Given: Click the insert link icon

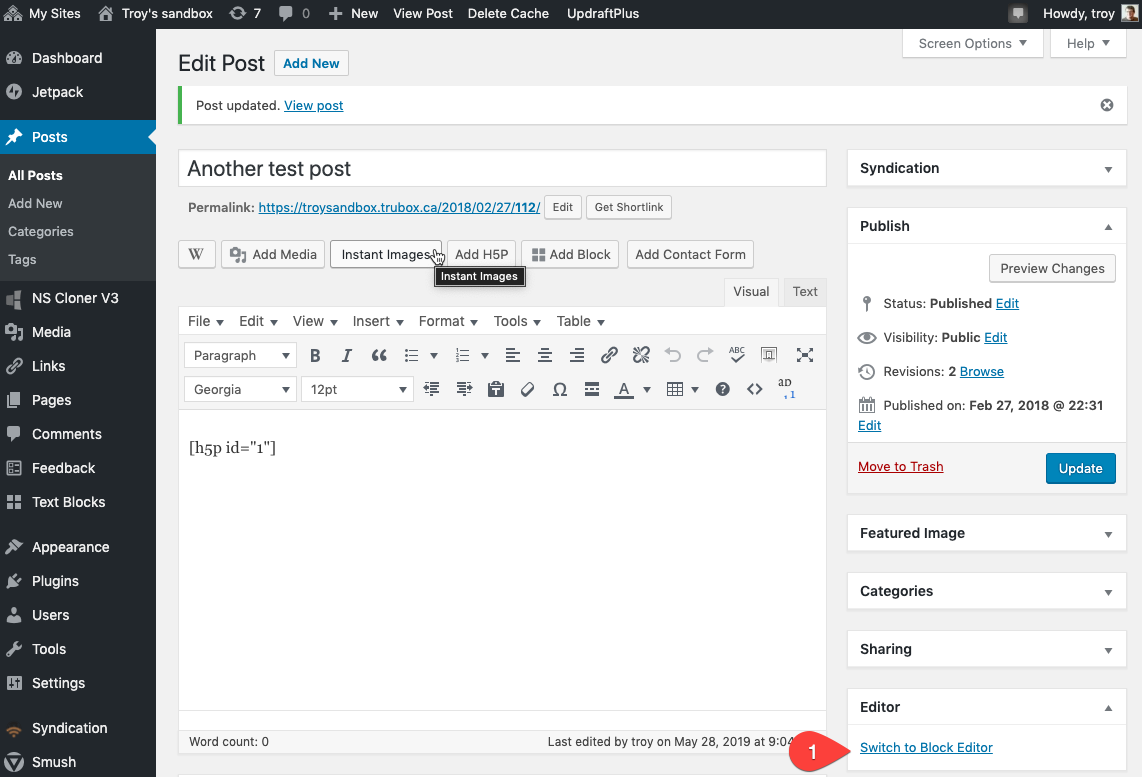Looking at the screenshot, I should point(609,355).
